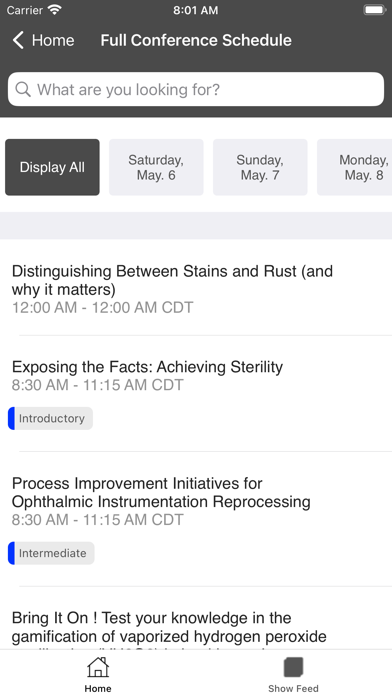392x696 pixels.
Task: Open Exposing the Facts: Achieving Sterility
Action: pos(196,394)
